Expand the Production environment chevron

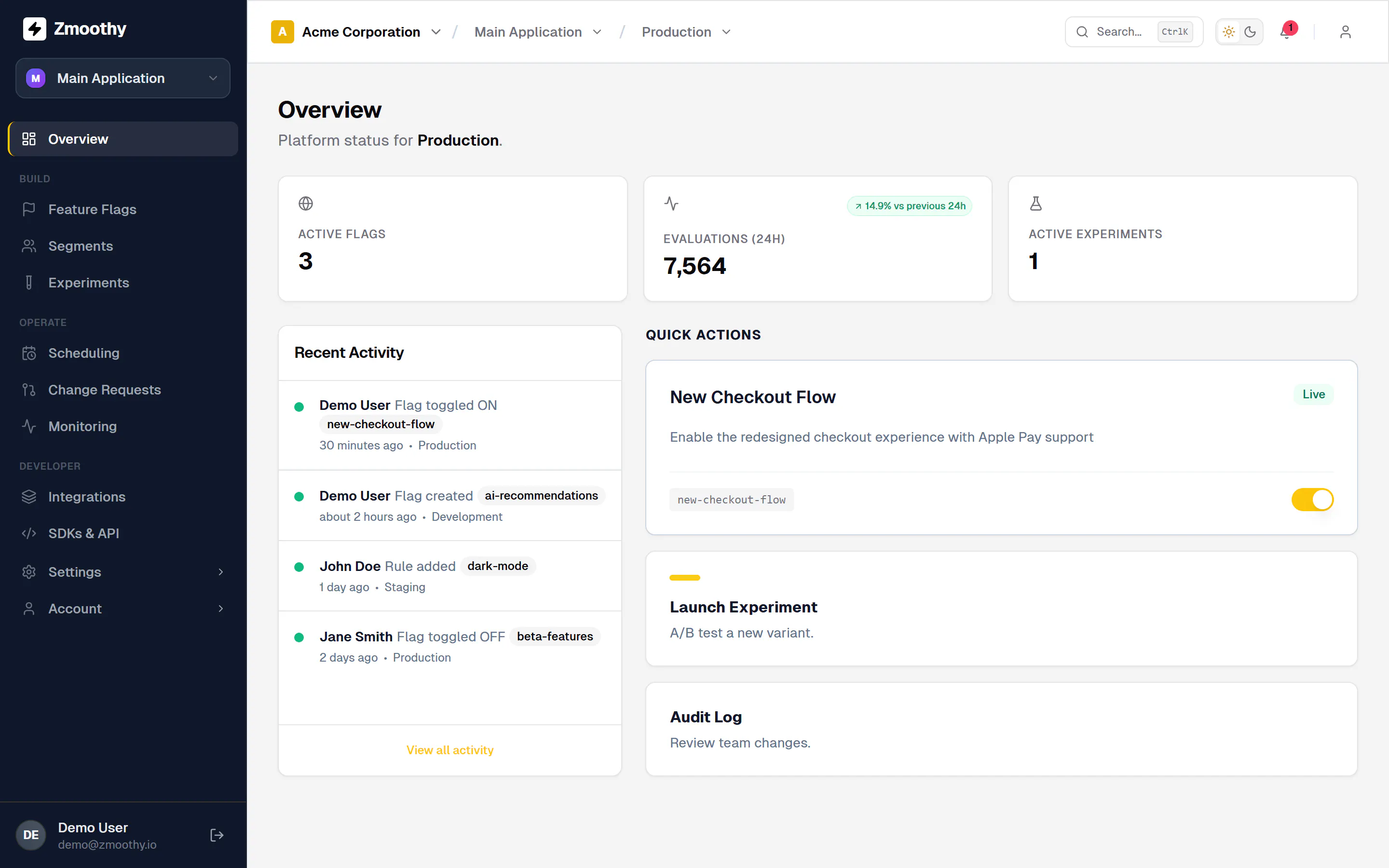(726, 32)
